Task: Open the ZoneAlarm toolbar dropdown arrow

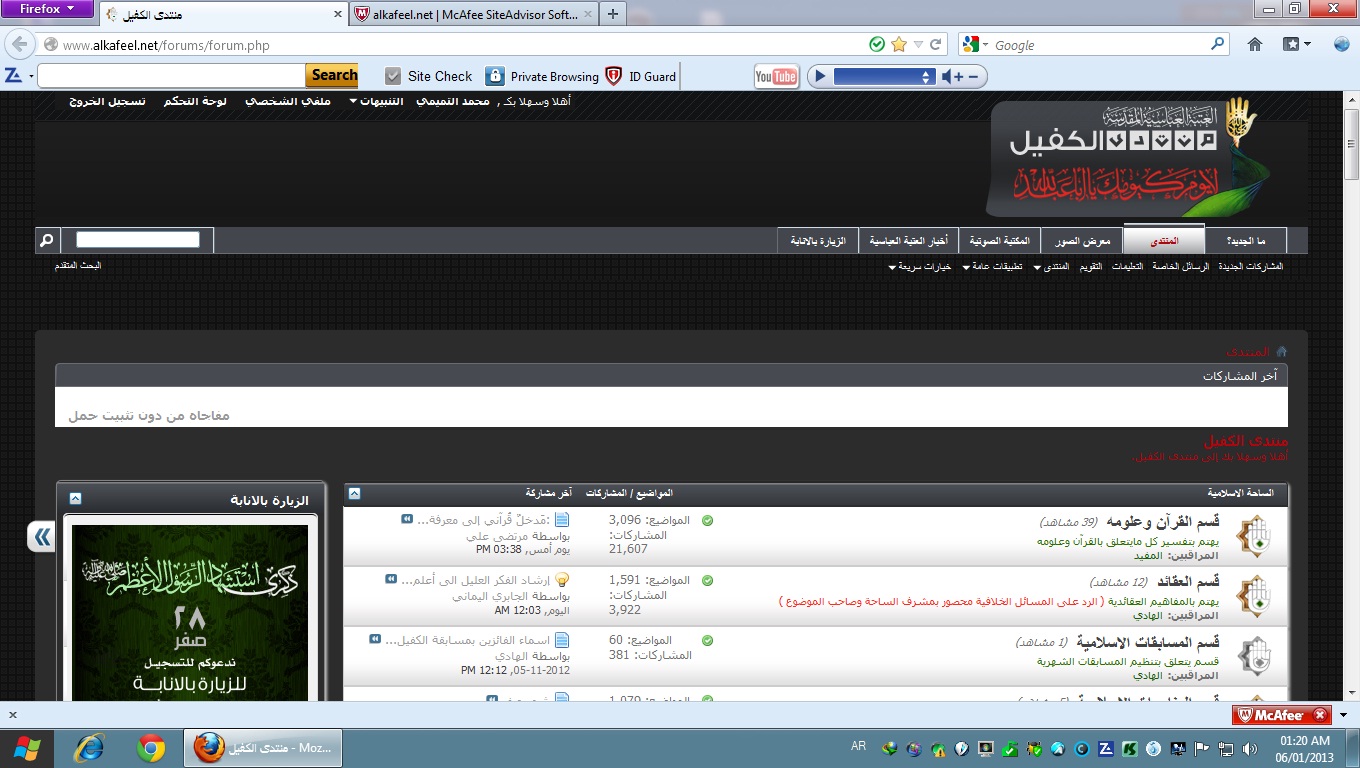Action: pyautogui.click(x=31, y=76)
